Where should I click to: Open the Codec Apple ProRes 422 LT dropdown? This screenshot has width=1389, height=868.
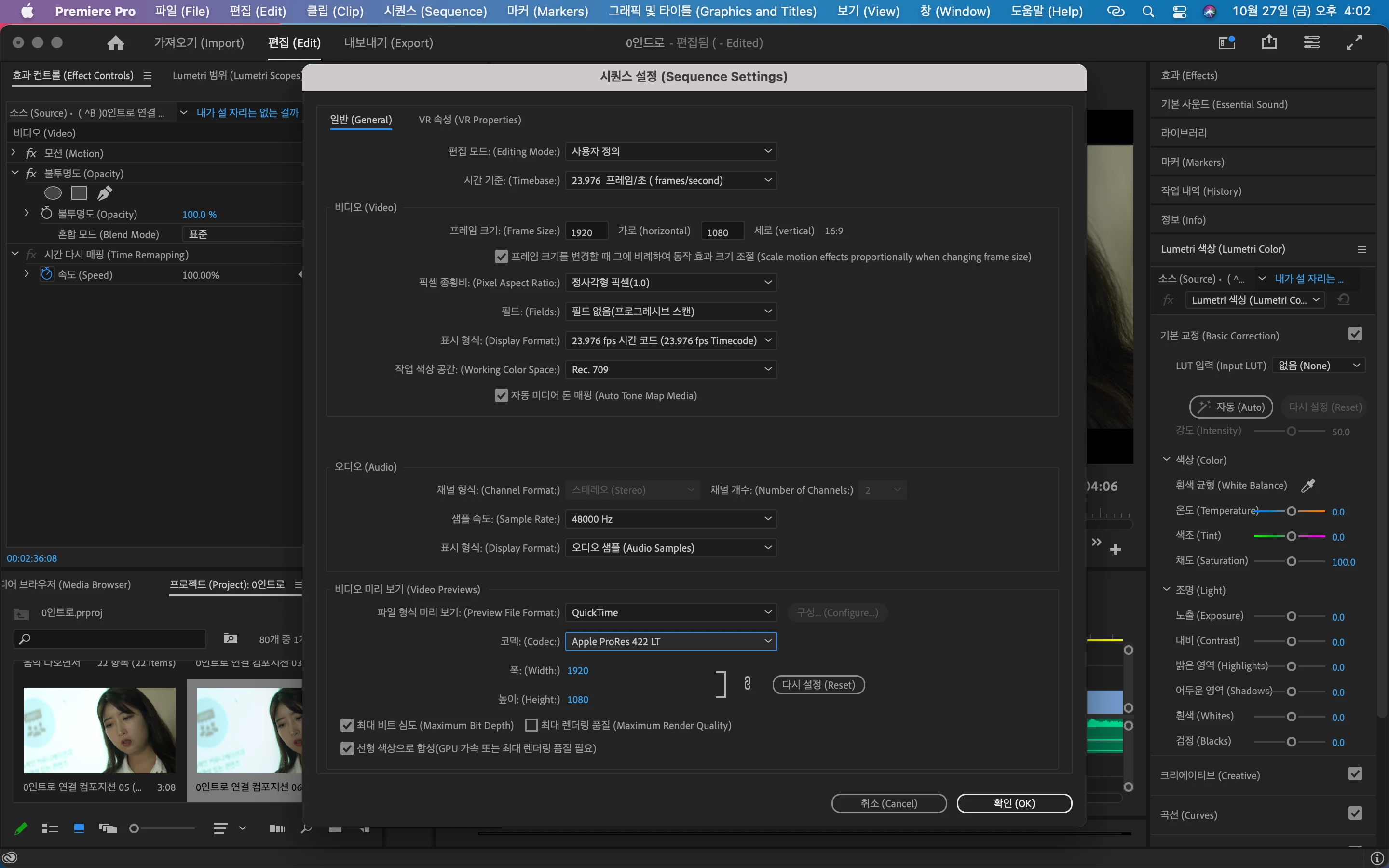tap(670, 641)
